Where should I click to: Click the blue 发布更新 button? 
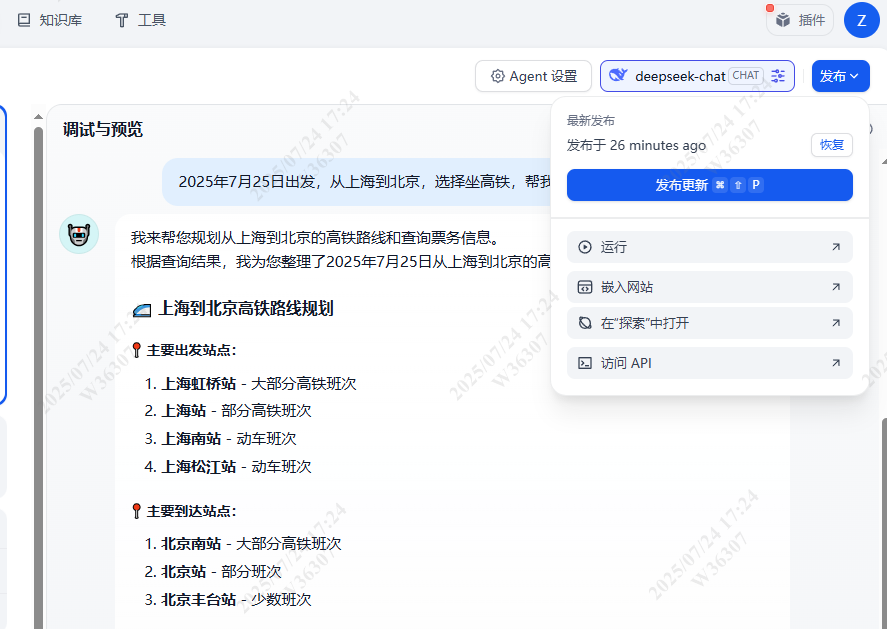[x=709, y=185]
